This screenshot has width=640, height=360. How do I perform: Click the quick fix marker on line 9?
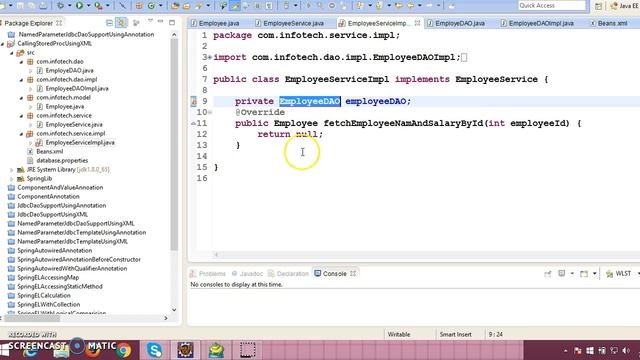click(194, 101)
